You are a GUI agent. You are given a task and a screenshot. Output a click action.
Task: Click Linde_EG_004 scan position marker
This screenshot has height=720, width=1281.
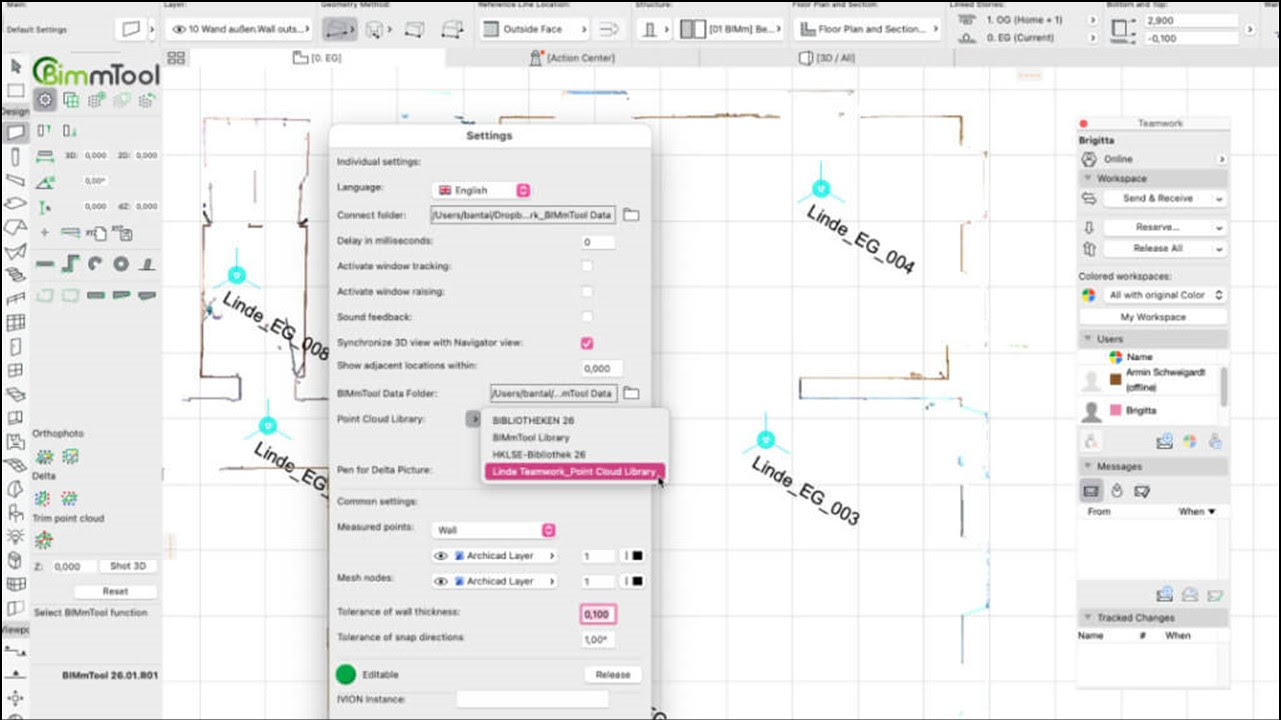tap(821, 188)
